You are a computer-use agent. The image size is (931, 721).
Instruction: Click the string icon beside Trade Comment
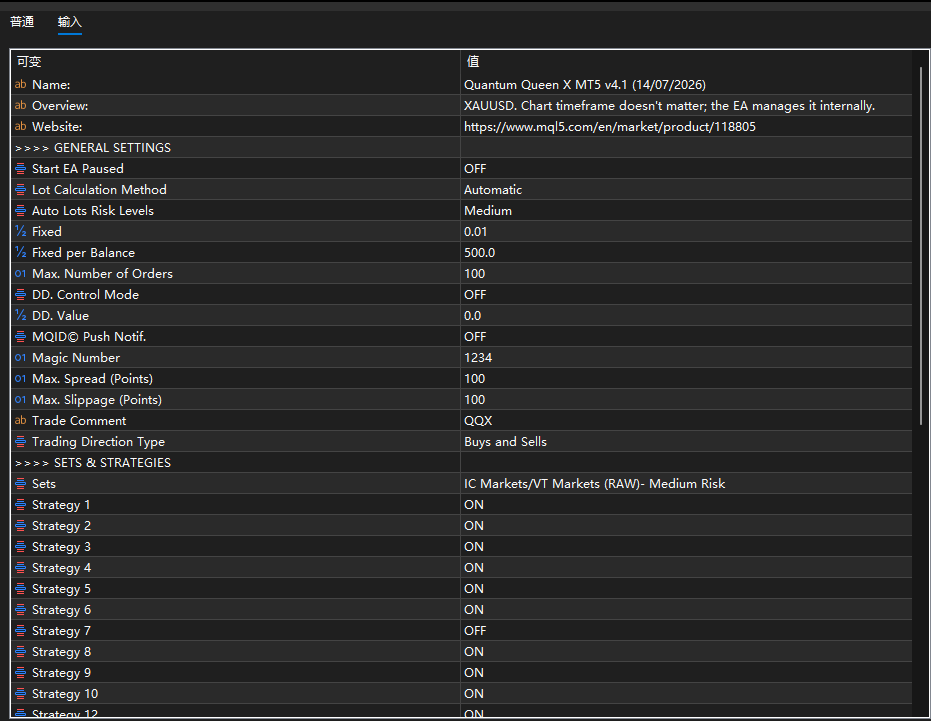pyautogui.click(x=20, y=420)
